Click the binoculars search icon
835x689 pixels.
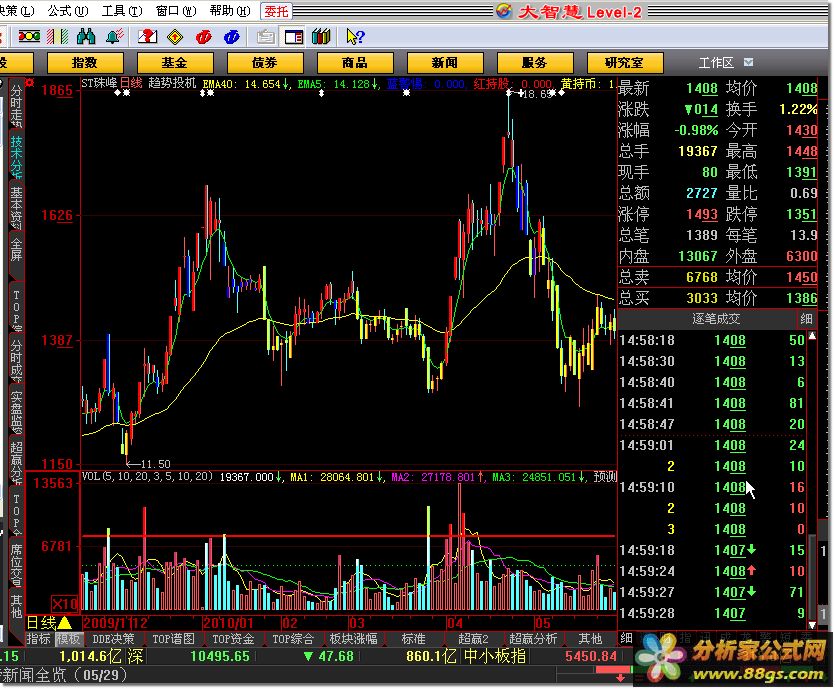[x=86, y=37]
